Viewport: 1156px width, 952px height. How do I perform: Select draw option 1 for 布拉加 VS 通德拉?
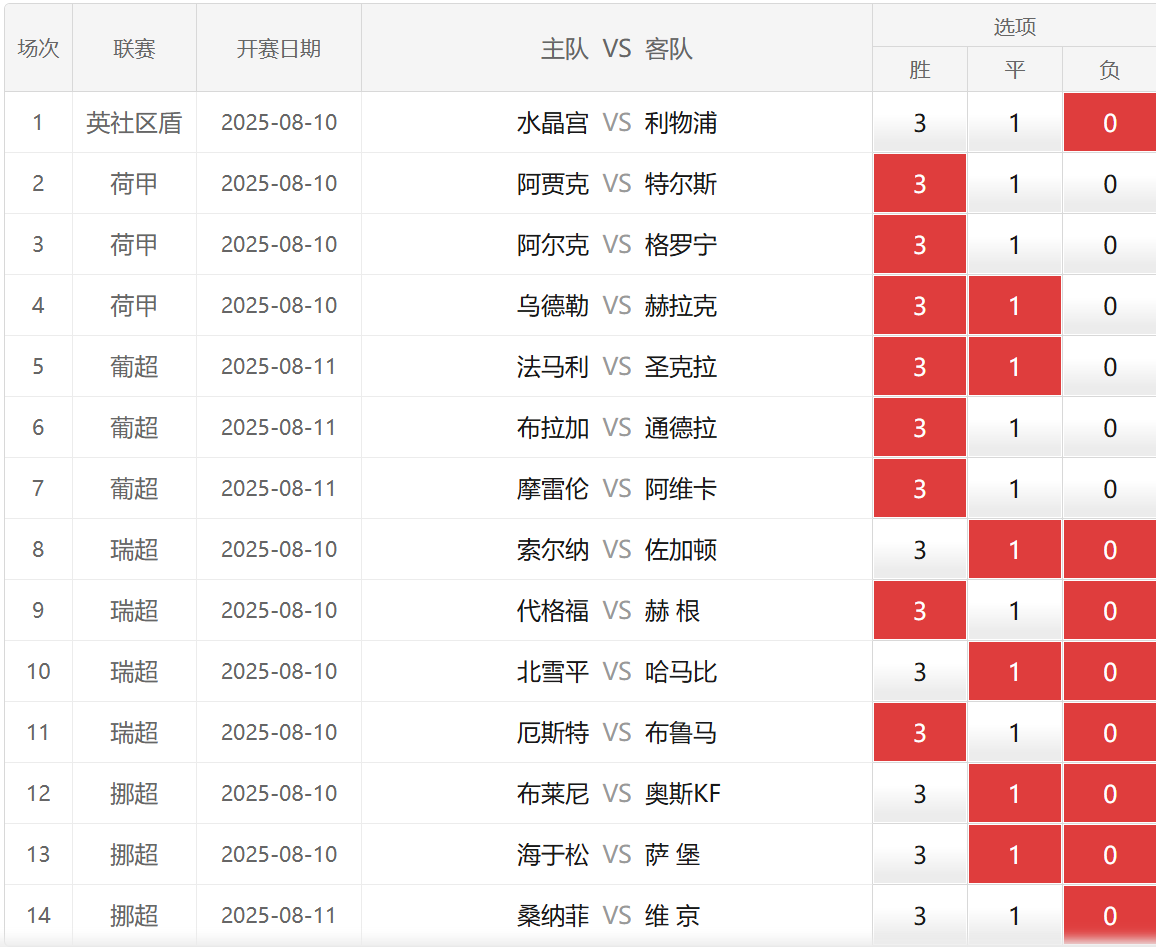point(1014,428)
